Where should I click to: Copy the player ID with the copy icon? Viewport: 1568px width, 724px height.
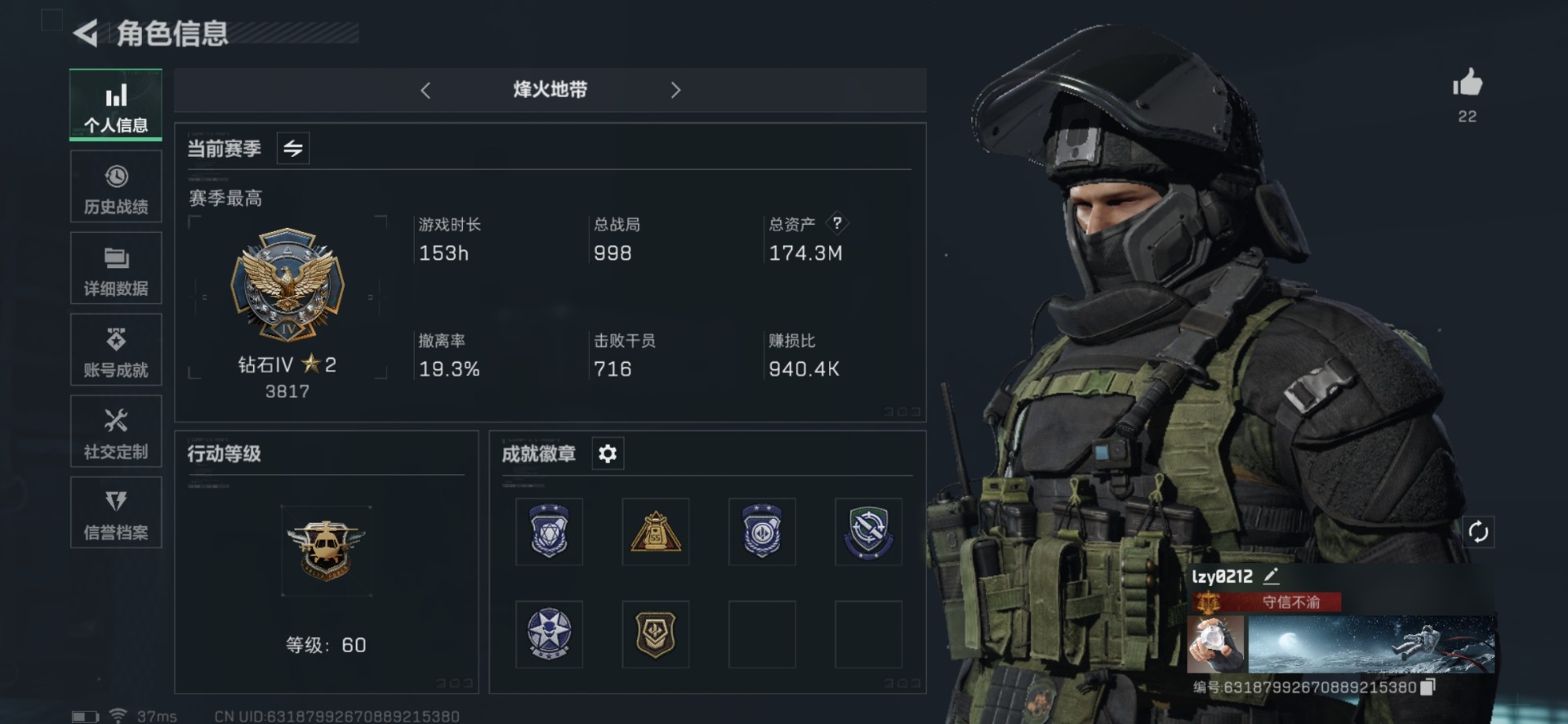(1428, 687)
